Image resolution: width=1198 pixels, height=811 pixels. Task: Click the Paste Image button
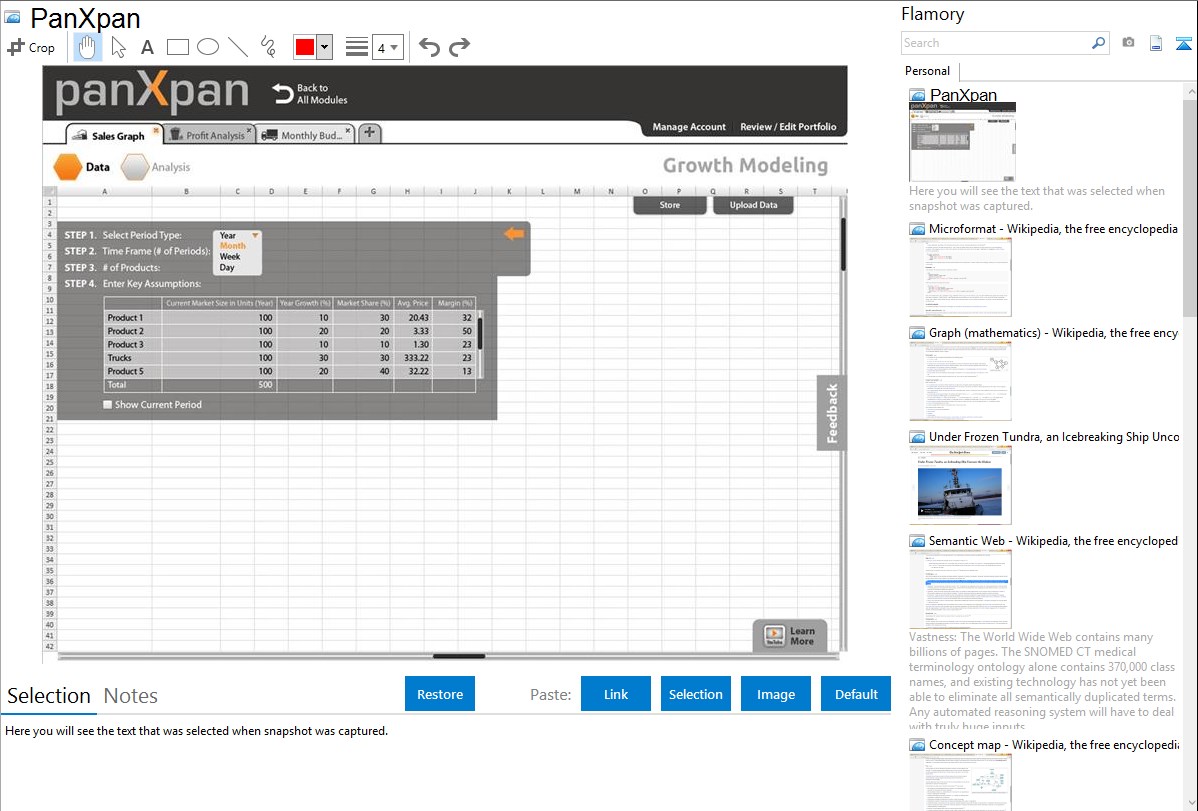pyautogui.click(x=776, y=694)
